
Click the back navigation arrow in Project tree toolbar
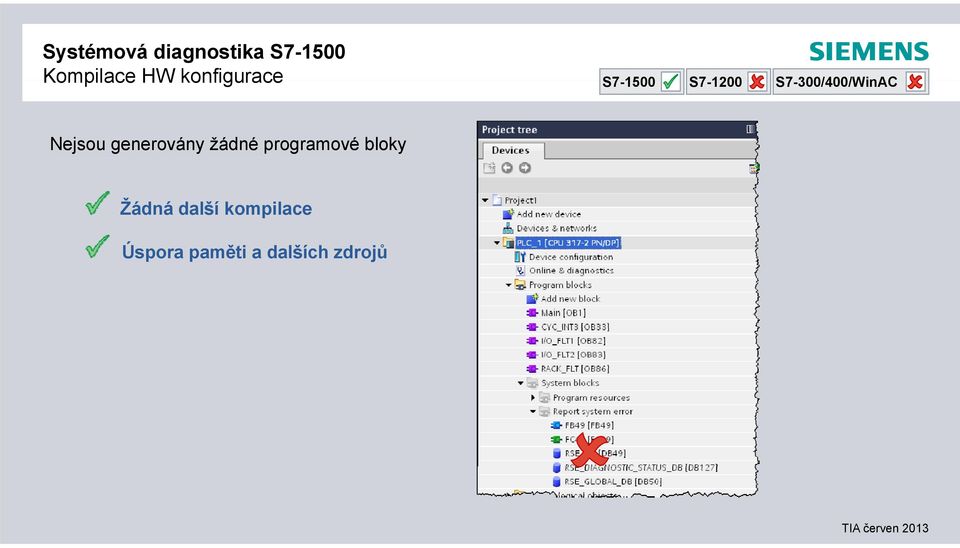[x=507, y=168]
